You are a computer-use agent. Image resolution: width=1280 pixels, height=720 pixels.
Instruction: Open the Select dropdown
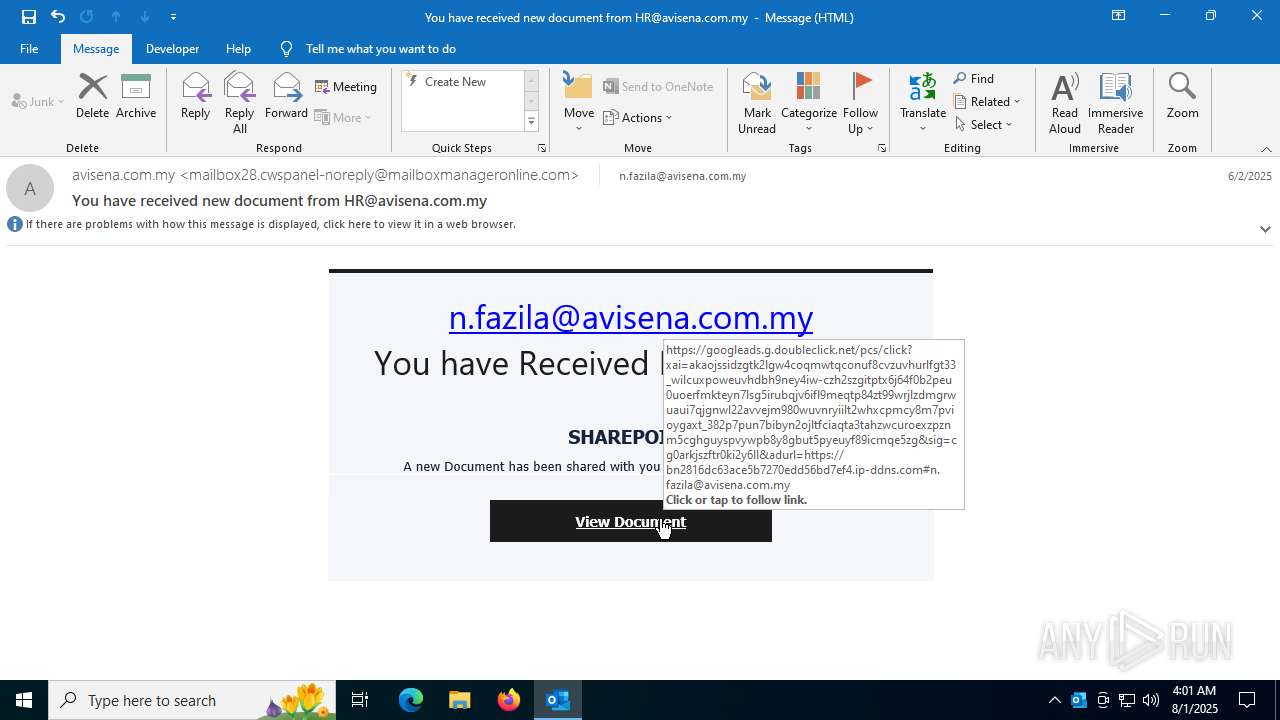click(x=984, y=124)
